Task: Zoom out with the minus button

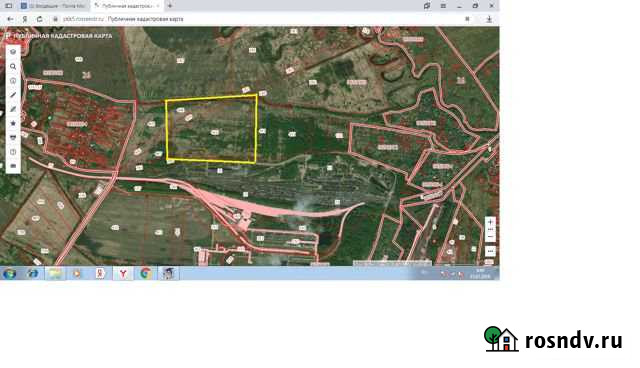Action: click(x=490, y=237)
